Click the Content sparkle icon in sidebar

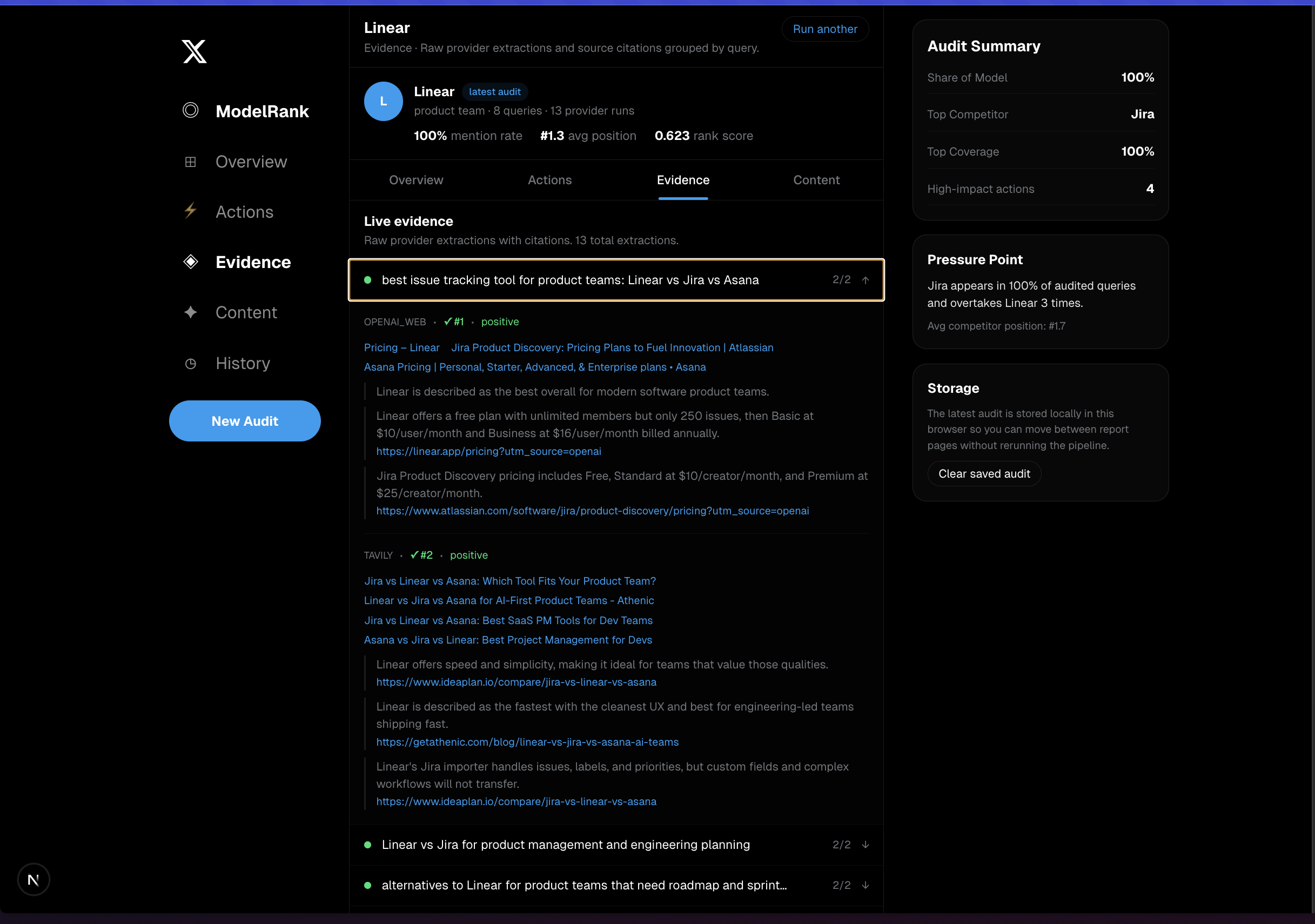pos(191,312)
